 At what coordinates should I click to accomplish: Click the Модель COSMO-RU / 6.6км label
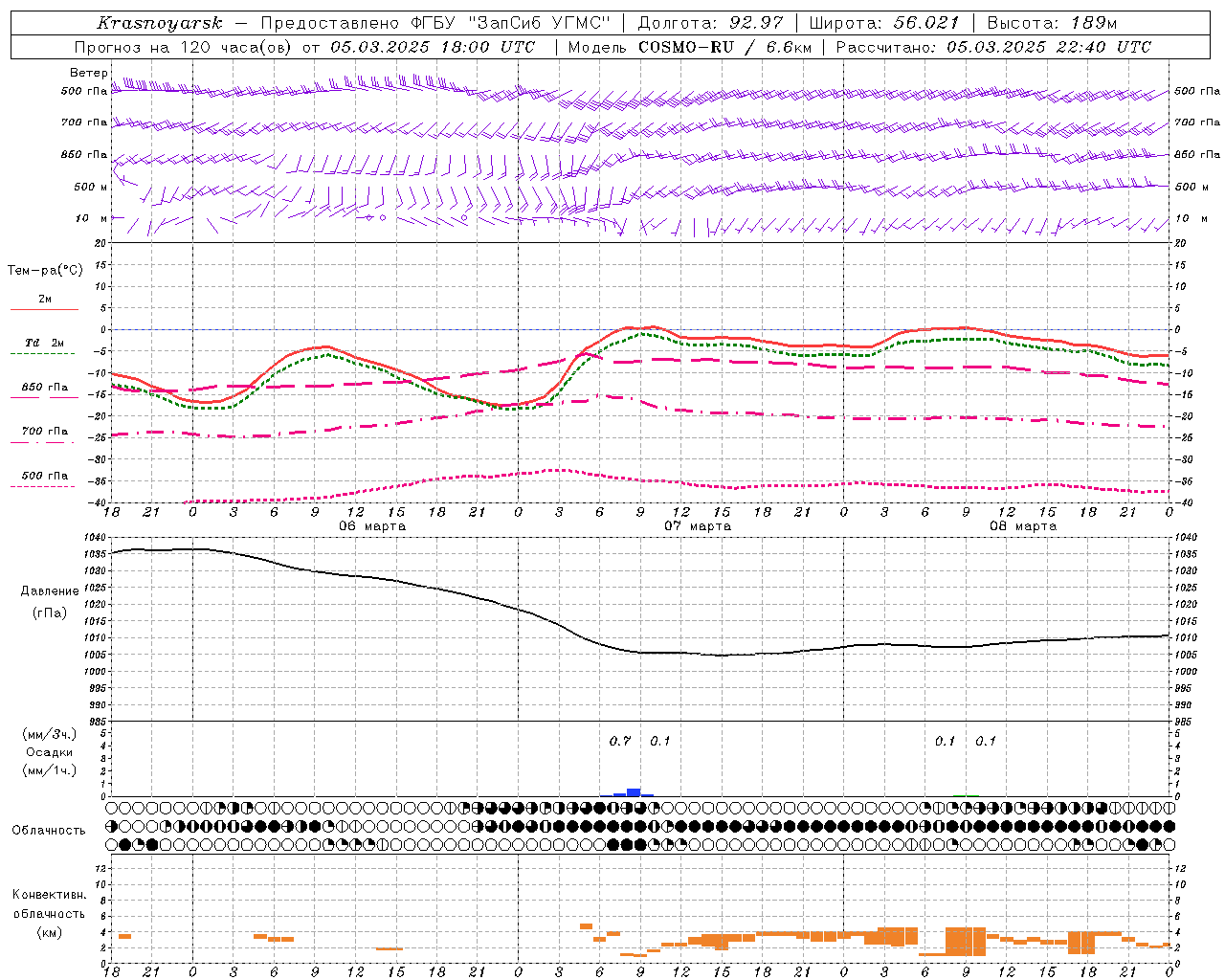tap(690, 47)
